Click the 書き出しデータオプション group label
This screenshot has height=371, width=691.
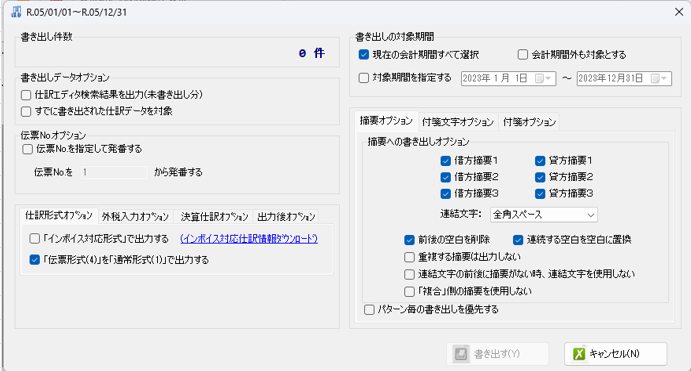65,78
